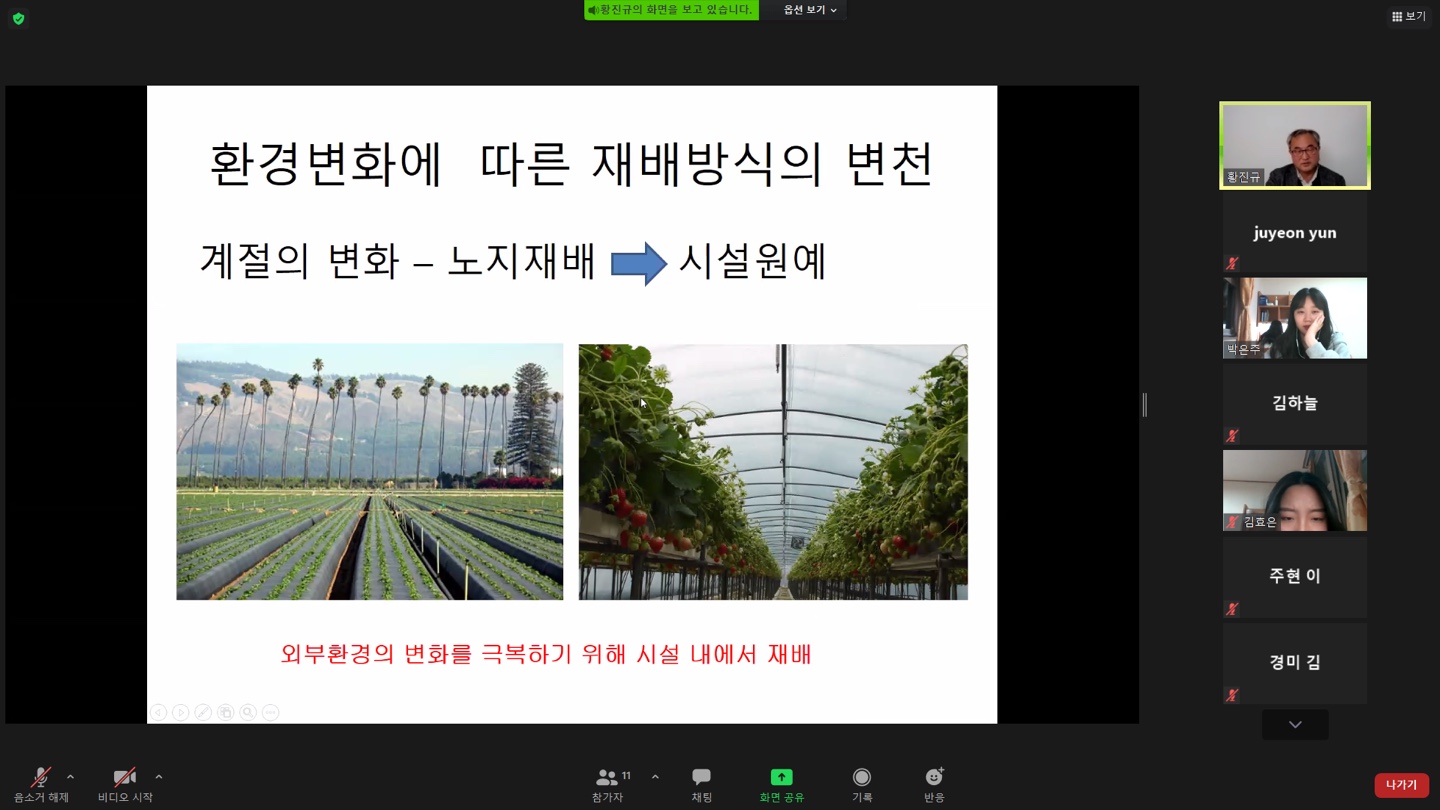Open the 보기 view layout menu
The image size is (1440, 810).
click(x=1408, y=16)
